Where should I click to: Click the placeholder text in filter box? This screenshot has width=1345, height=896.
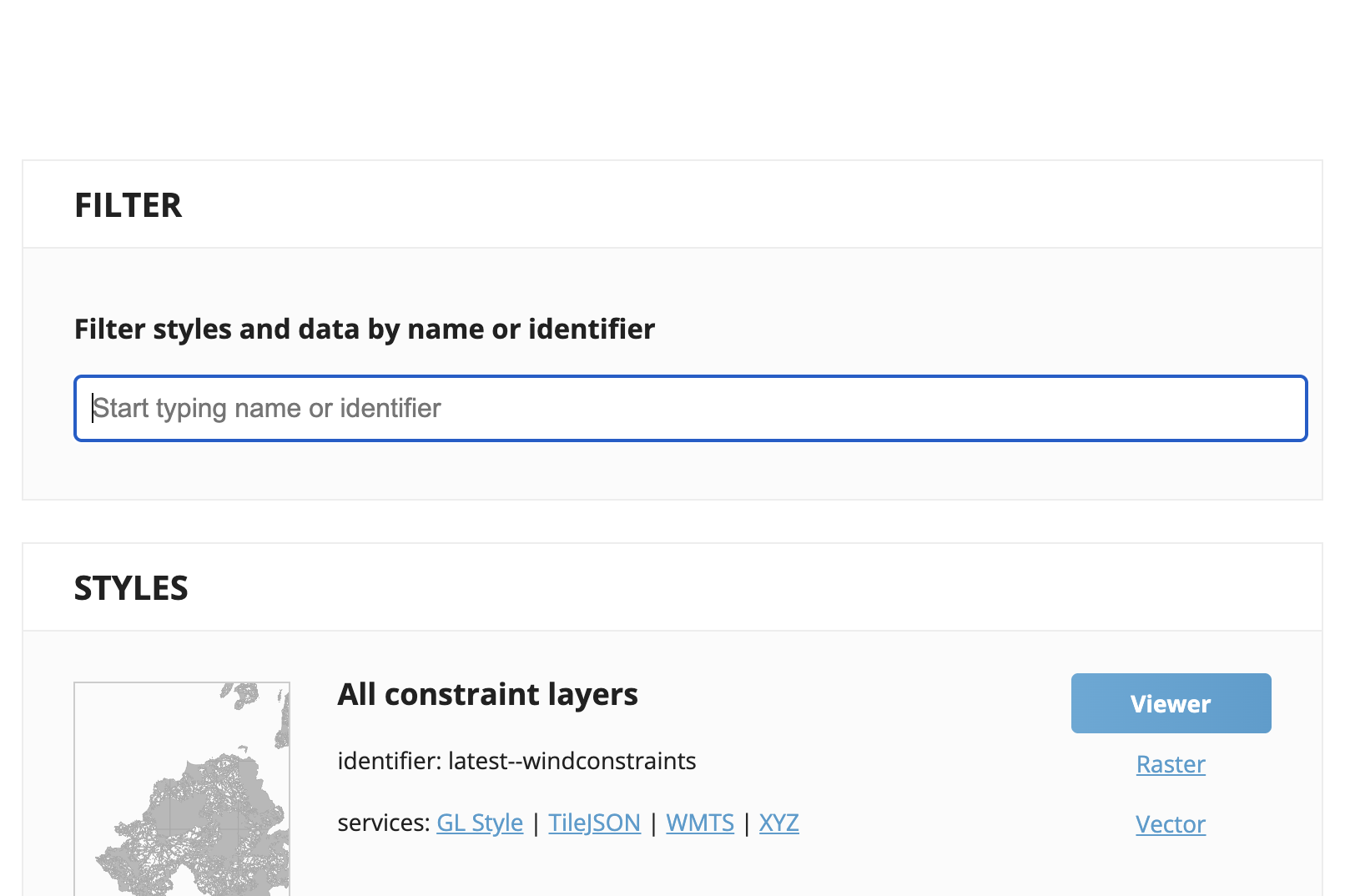coord(267,409)
